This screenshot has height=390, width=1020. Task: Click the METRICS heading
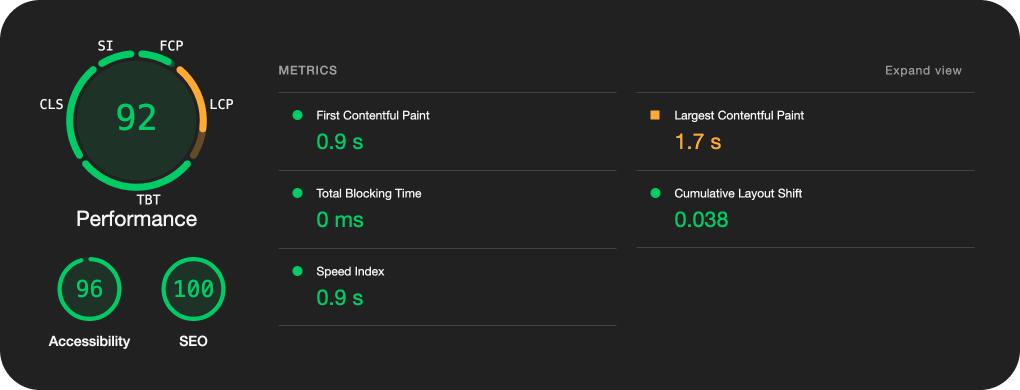308,70
